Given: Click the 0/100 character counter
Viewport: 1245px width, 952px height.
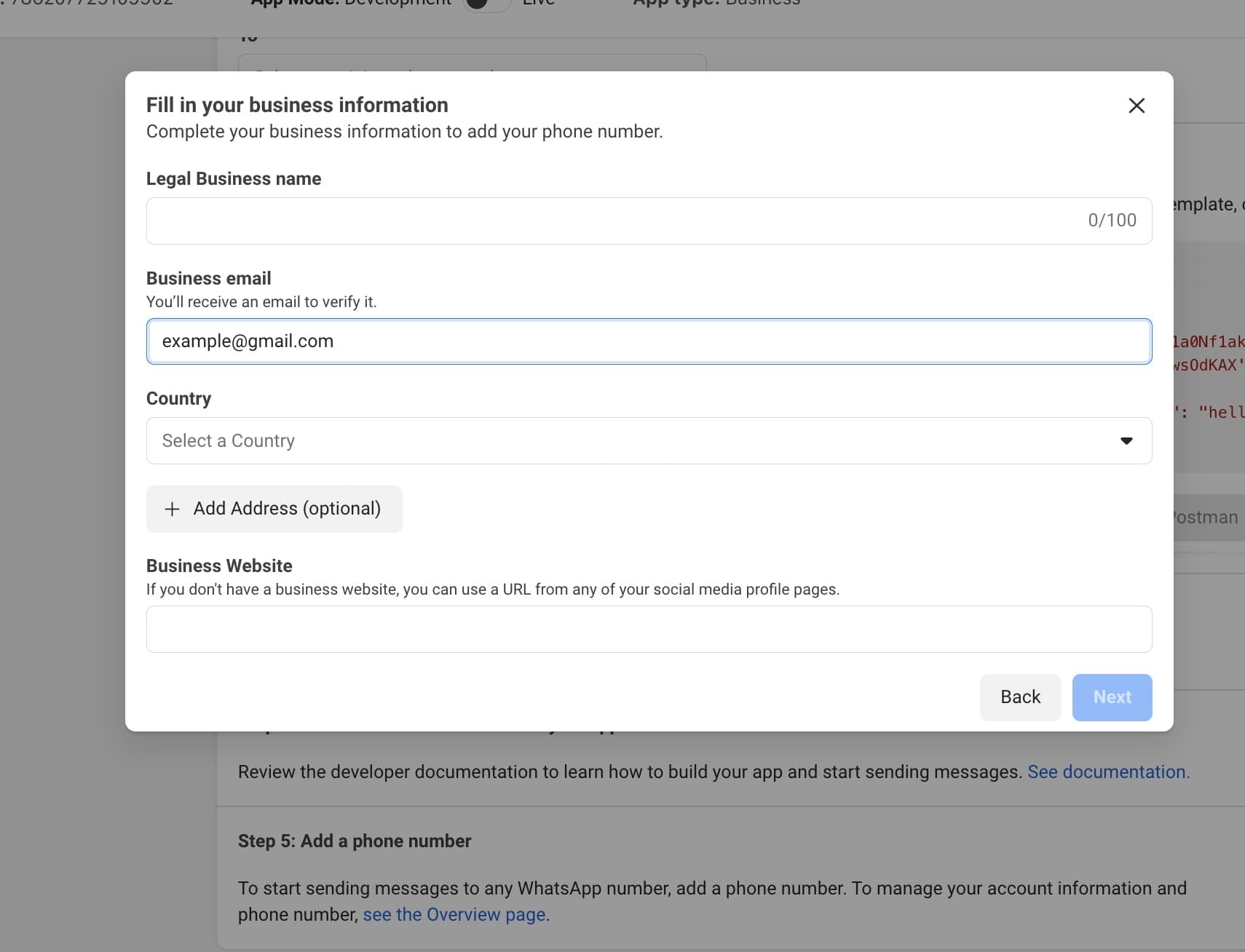Looking at the screenshot, I should [x=1112, y=220].
